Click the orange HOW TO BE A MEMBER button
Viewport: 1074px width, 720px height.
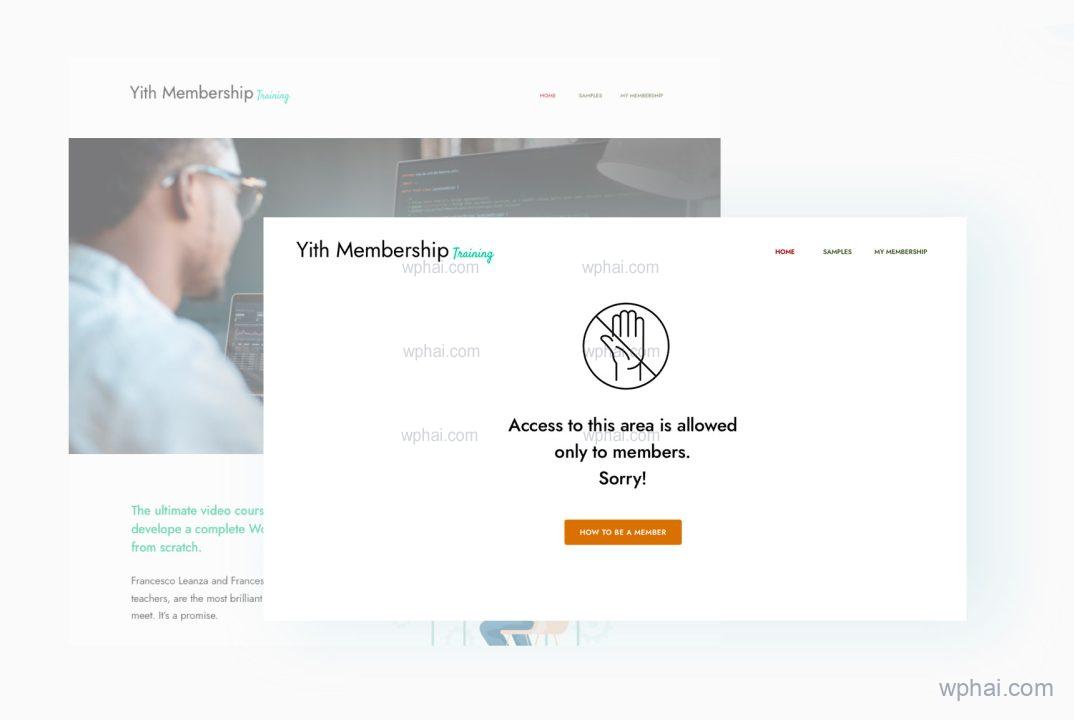pyautogui.click(x=623, y=532)
